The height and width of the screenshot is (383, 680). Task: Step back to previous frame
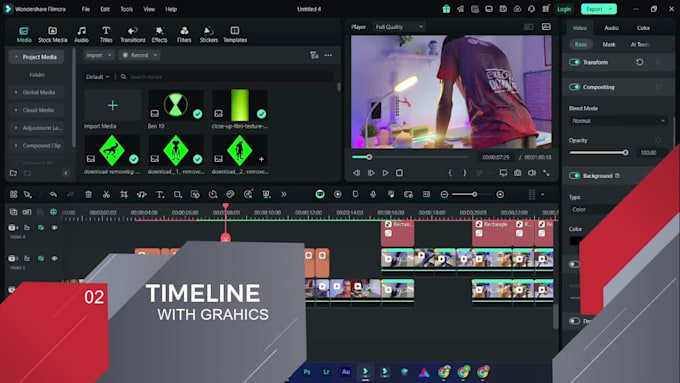click(x=356, y=173)
